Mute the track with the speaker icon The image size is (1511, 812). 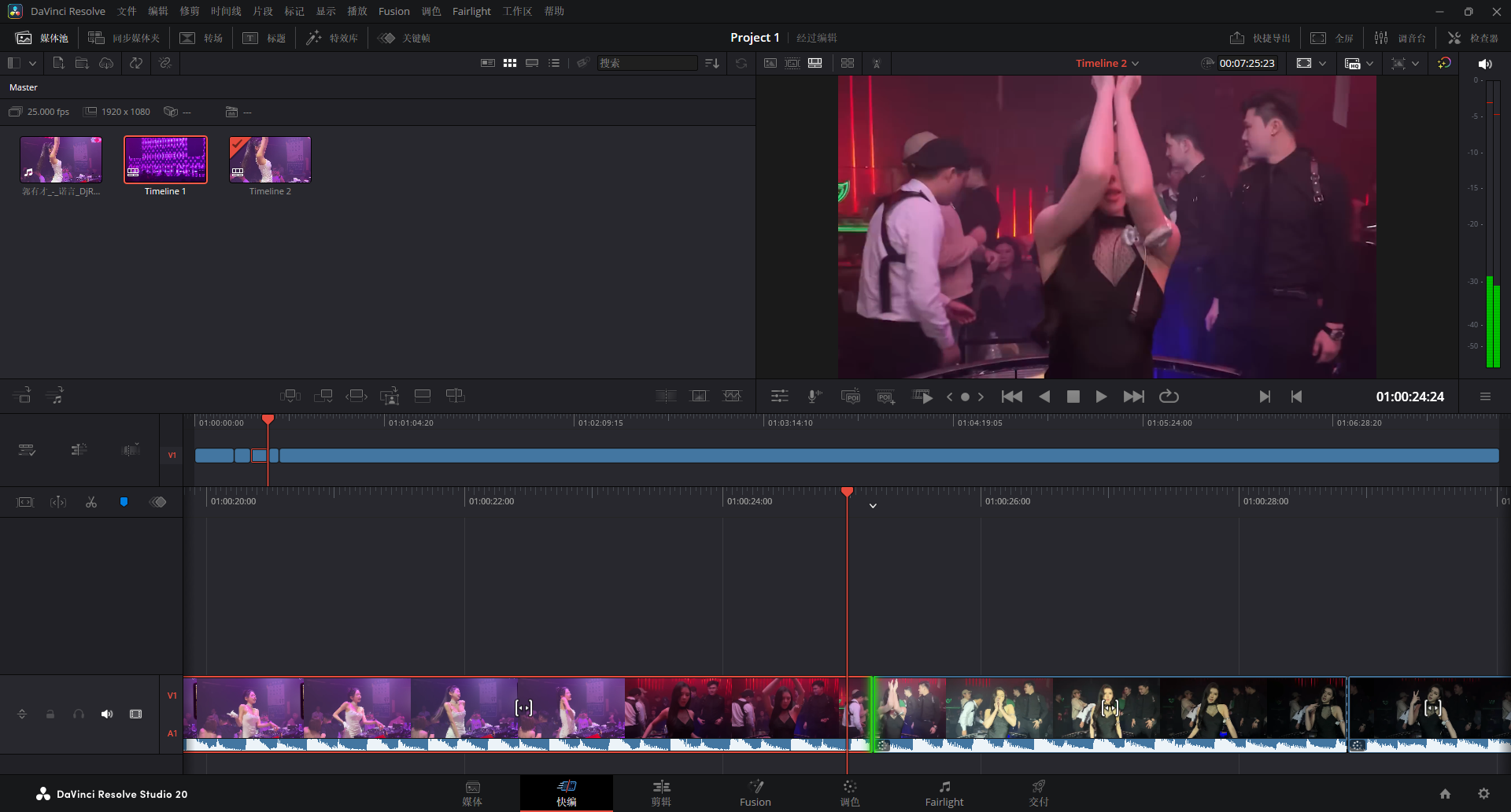[x=107, y=714]
